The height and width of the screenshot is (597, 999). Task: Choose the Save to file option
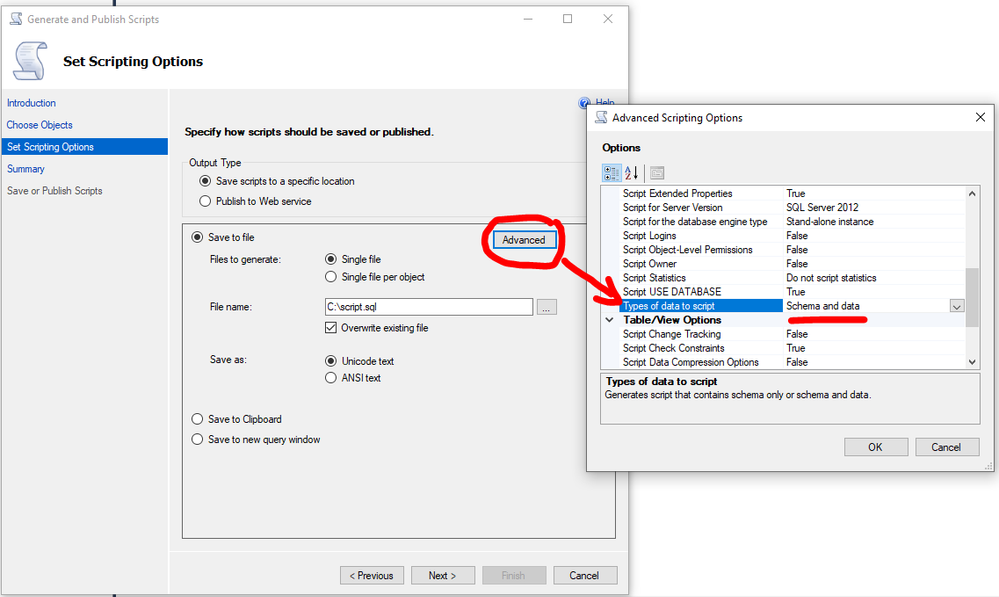tap(198, 237)
